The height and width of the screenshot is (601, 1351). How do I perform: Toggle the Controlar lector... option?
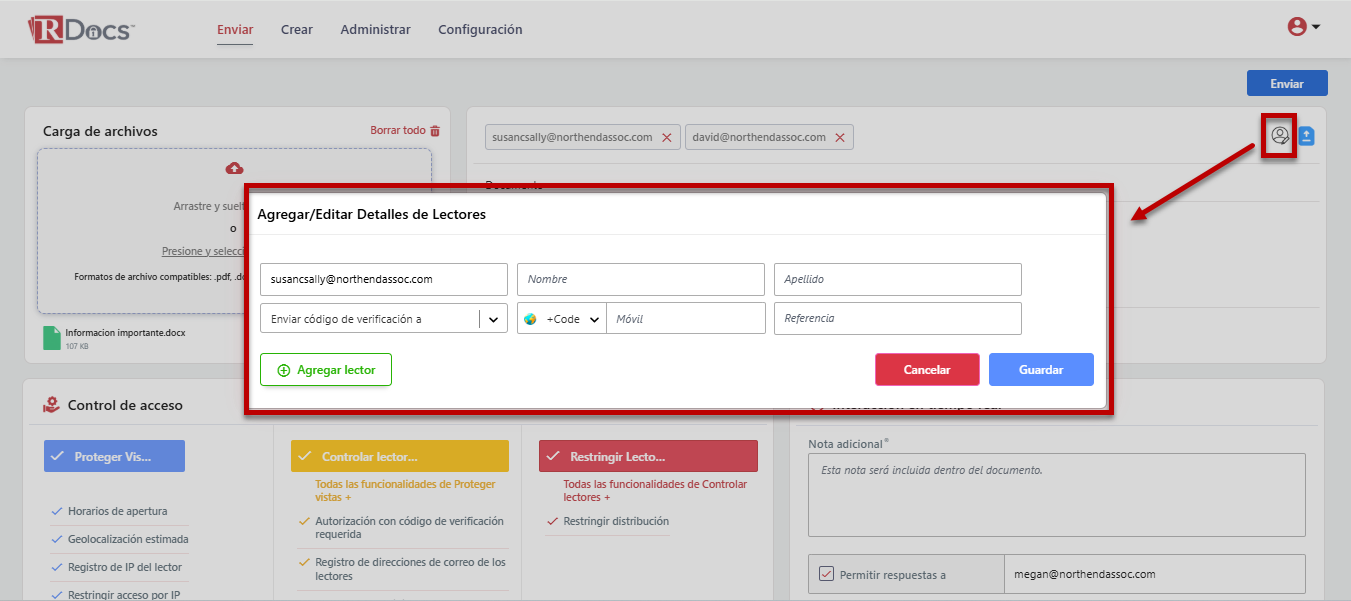point(399,456)
